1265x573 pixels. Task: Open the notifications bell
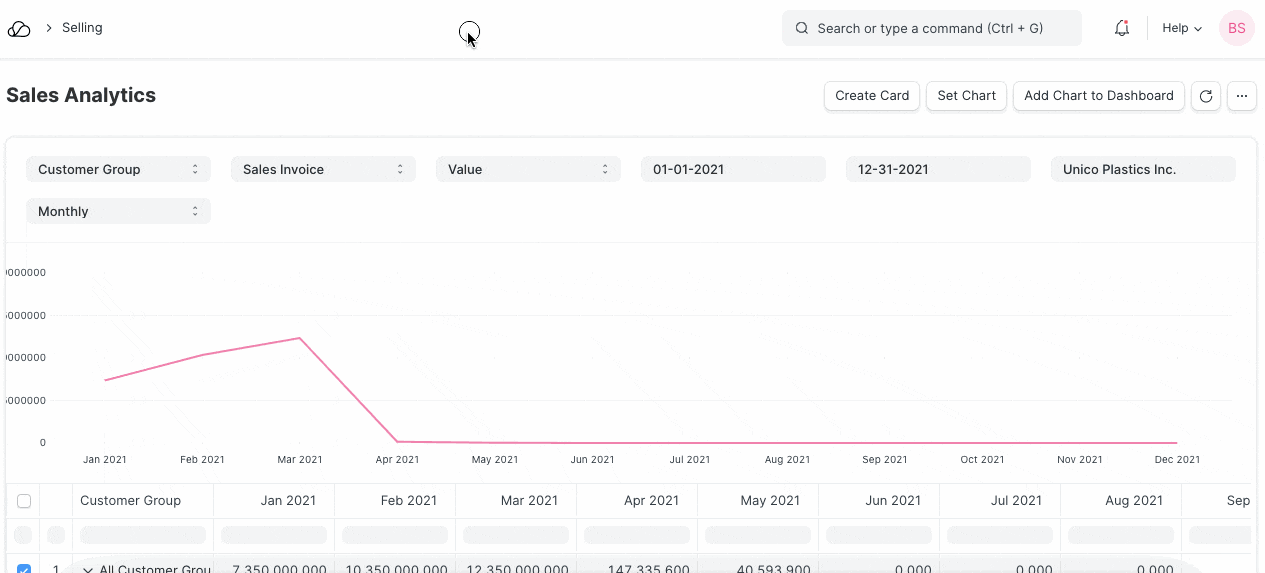pyautogui.click(x=1122, y=29)
